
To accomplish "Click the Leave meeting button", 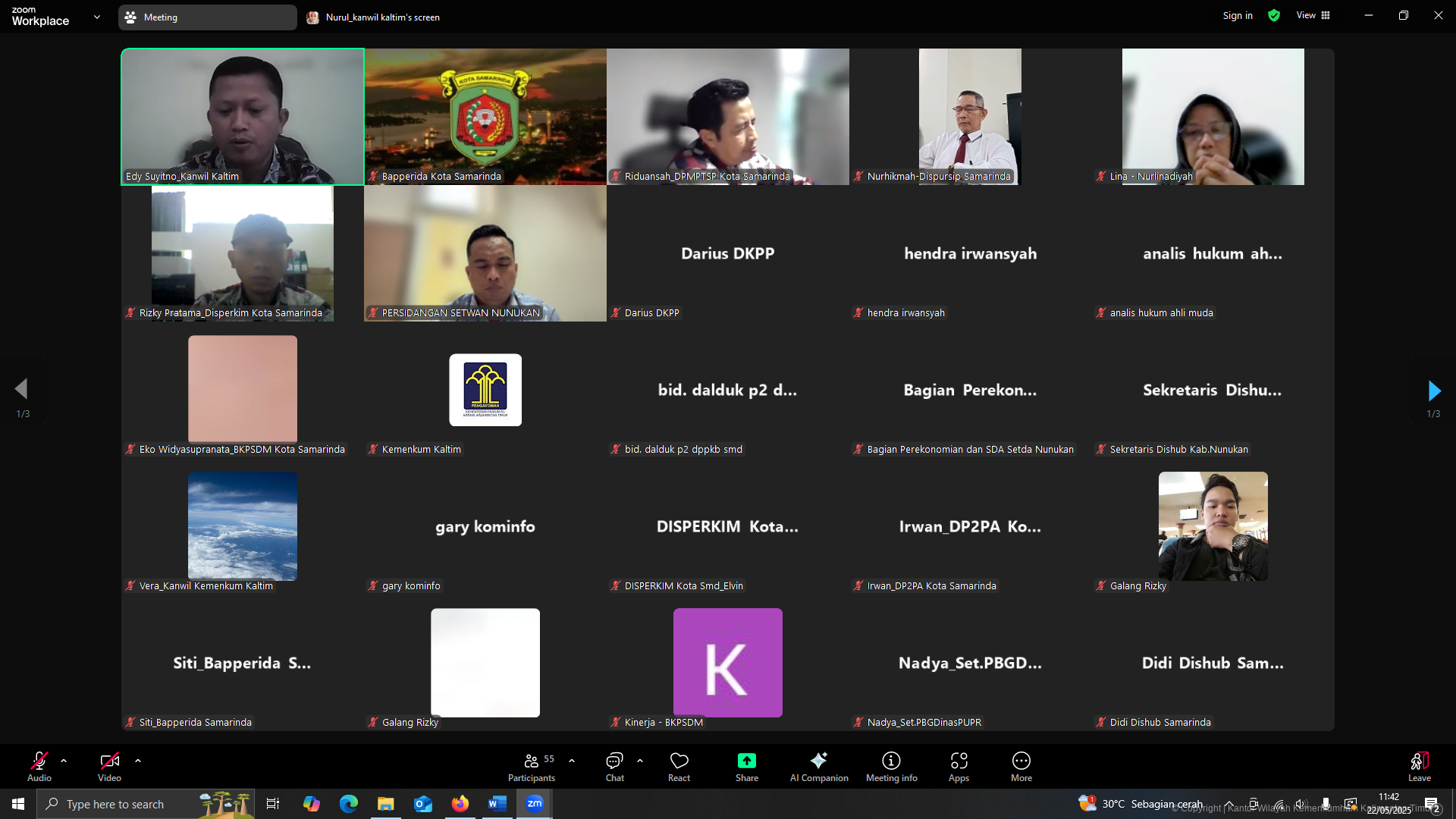I will click(x=1419, y=766).
